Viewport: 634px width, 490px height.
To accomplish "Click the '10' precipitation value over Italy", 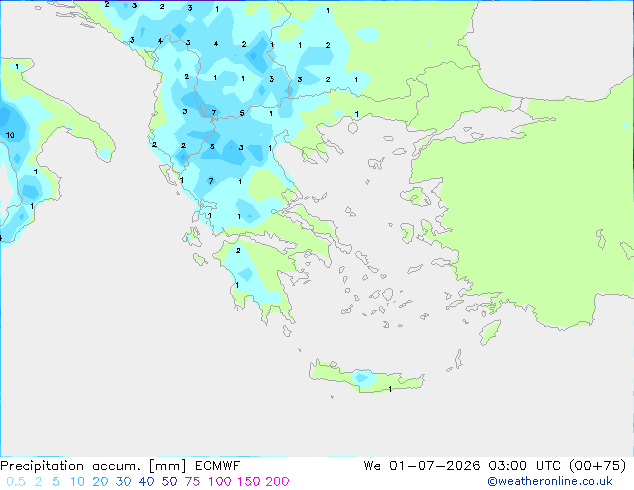I will pyautogui.click(x=10, y=135).
